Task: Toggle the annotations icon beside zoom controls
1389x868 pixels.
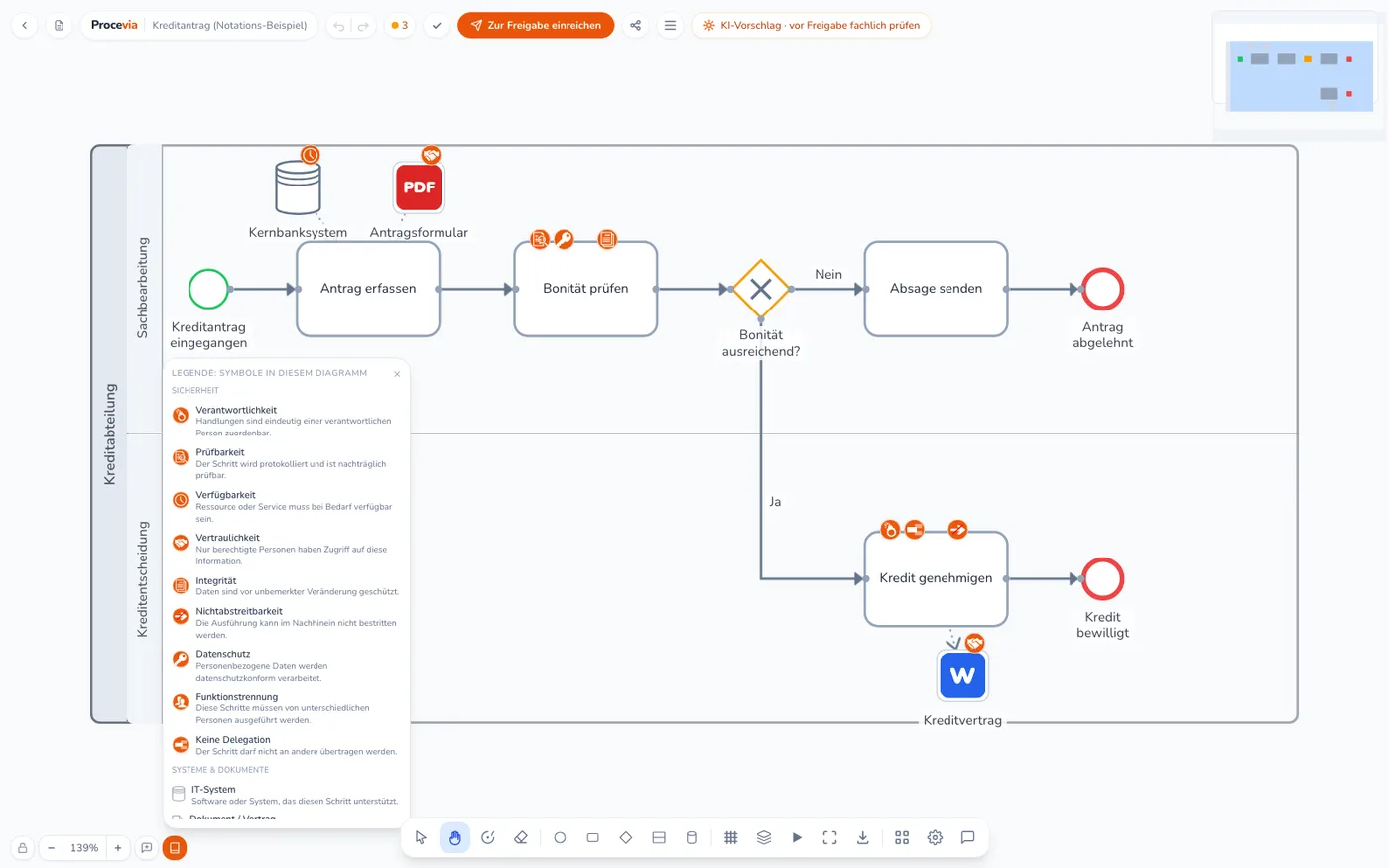Action: (x=146, y=848)
